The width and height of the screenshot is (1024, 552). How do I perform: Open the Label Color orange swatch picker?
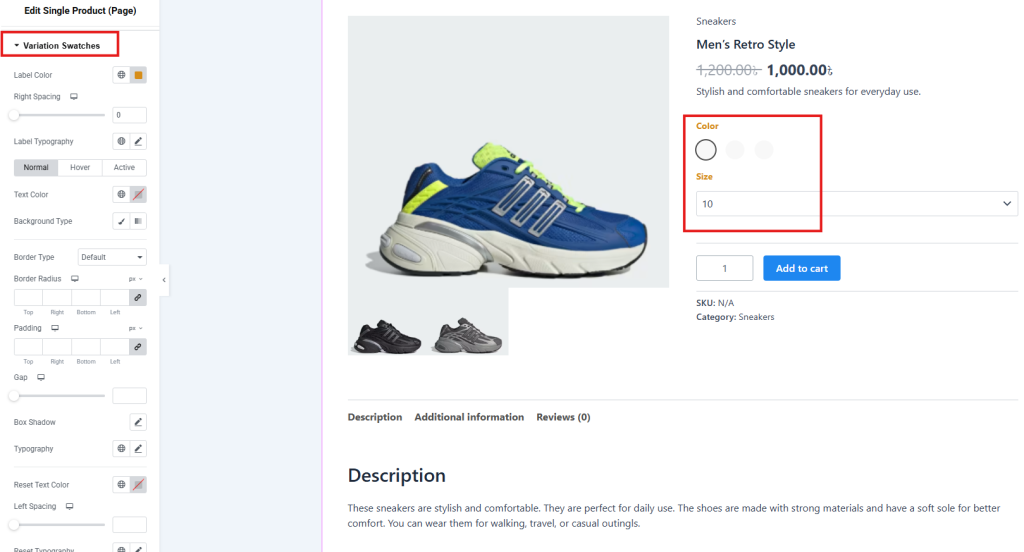coord(138,75)
